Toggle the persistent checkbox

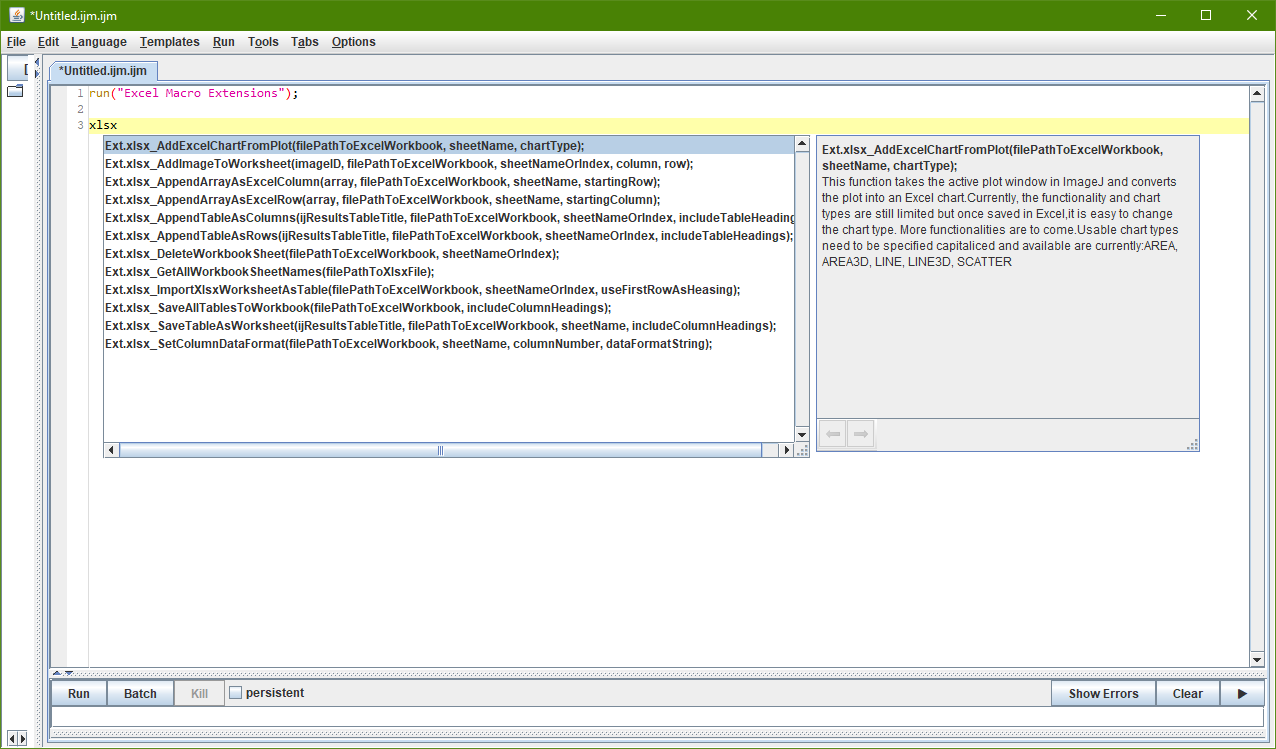point(236,692)
